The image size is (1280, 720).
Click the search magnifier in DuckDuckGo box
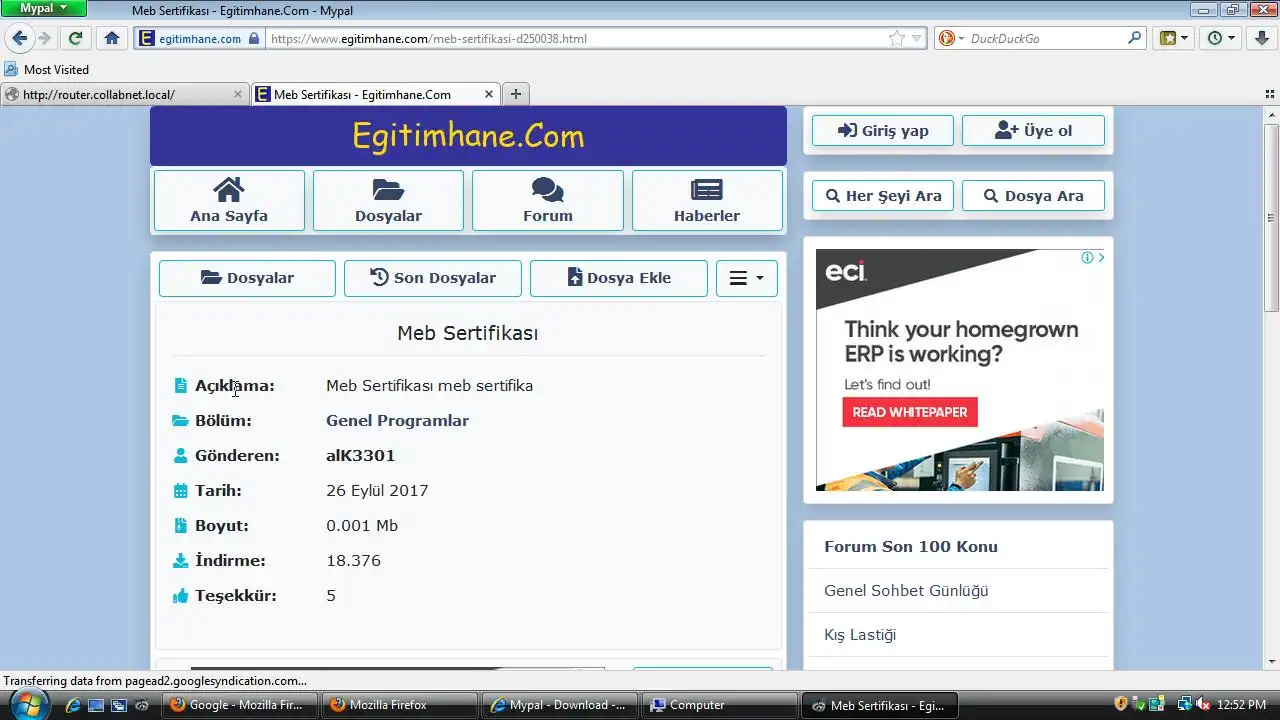[1135, 38]
